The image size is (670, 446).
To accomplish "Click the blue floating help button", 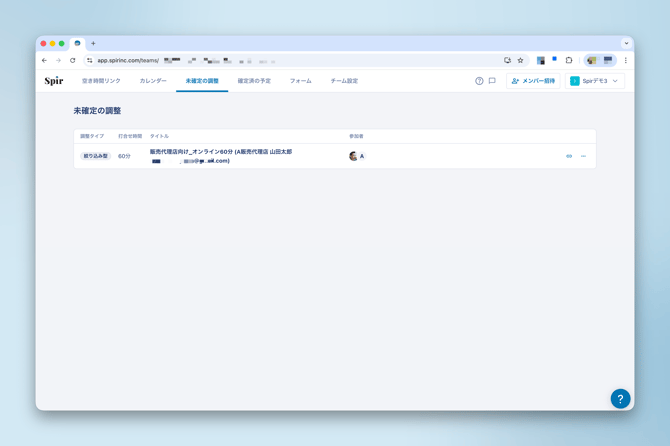I will [x=620, y=398].
